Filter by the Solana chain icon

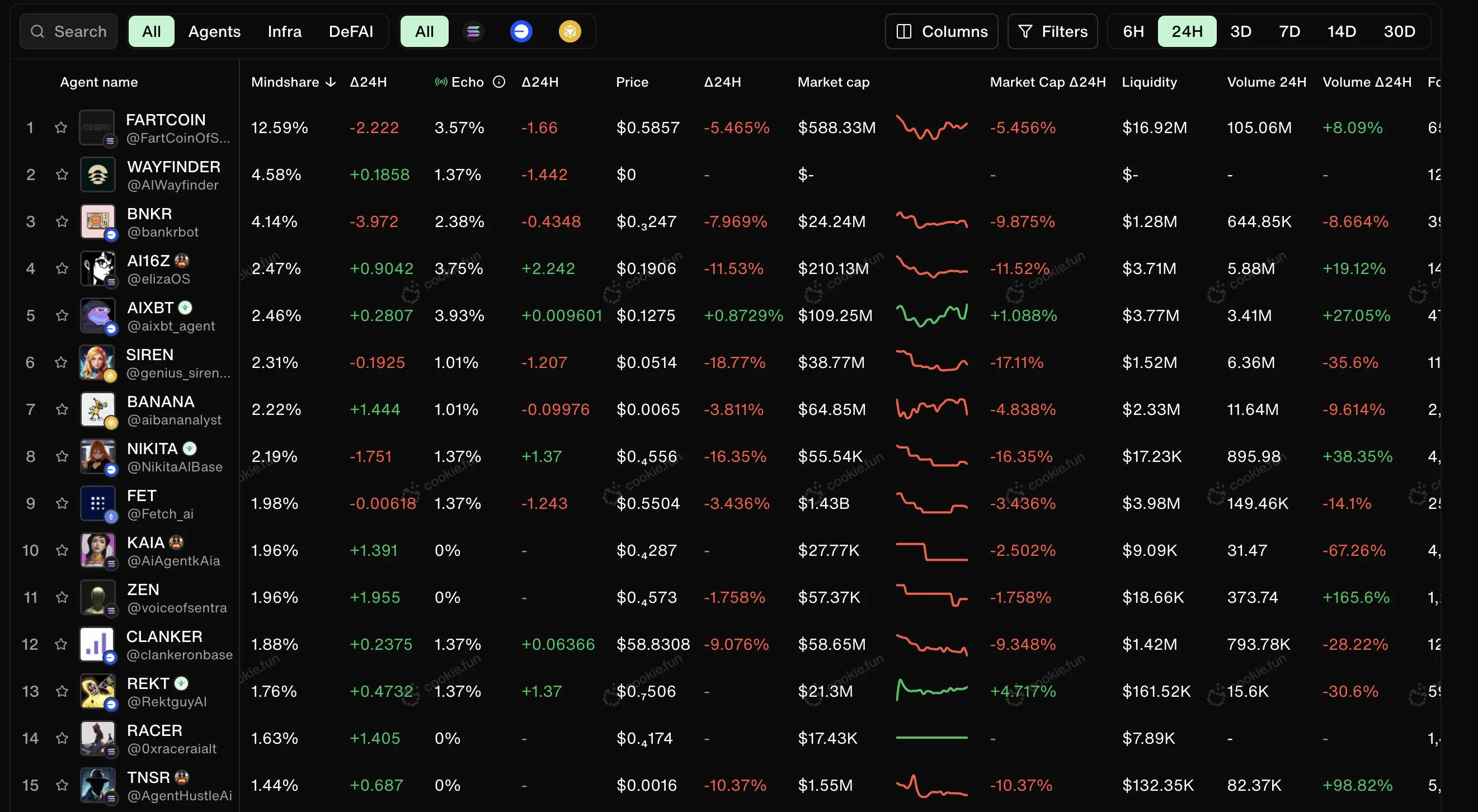473,31
